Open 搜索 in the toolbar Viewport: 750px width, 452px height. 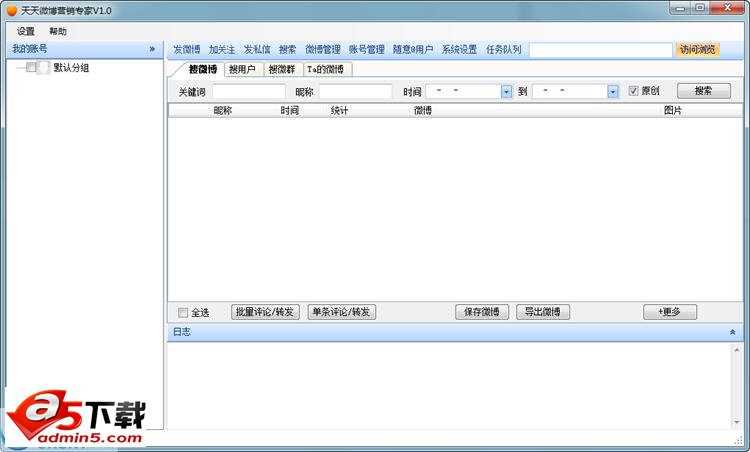click(287, 49)
